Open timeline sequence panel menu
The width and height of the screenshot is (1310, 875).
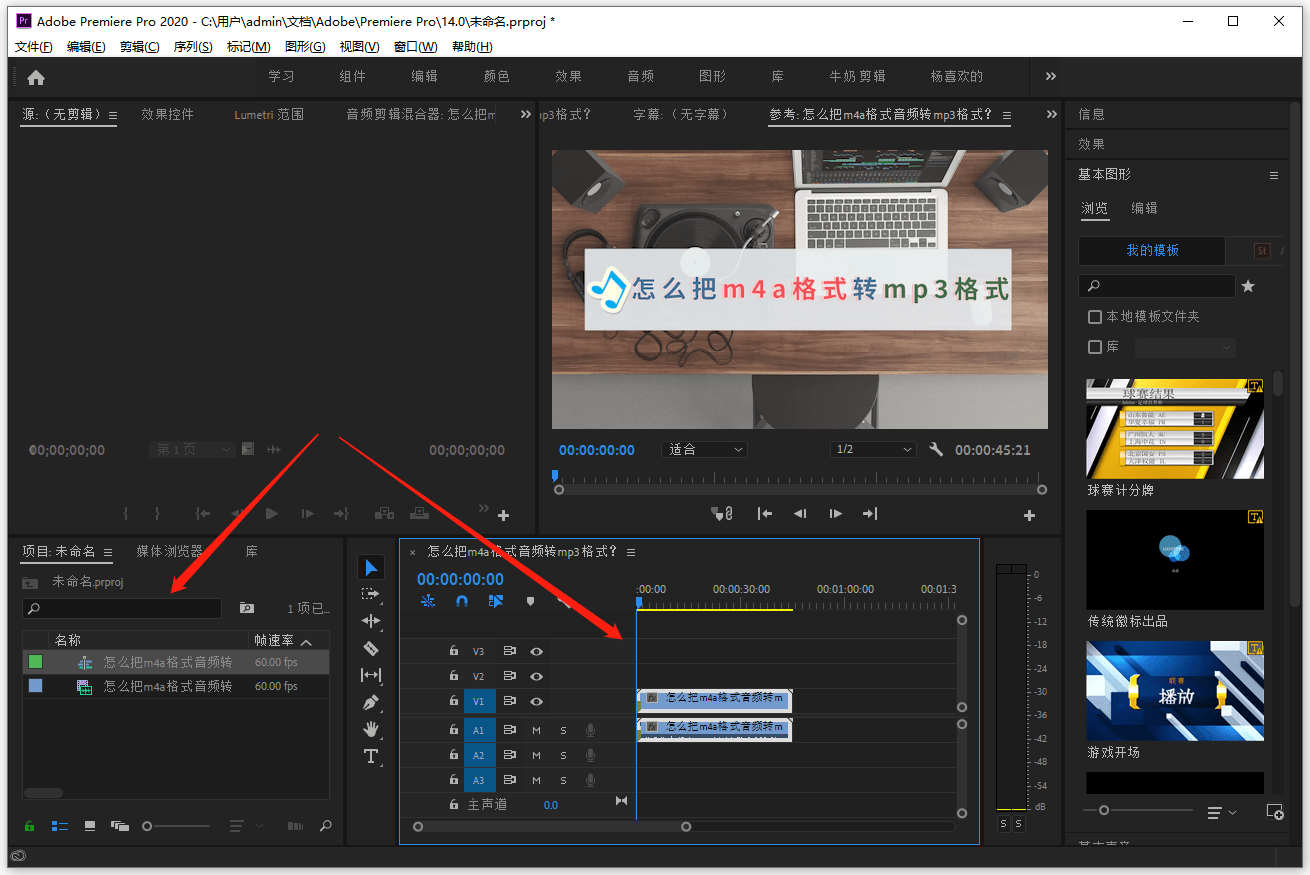(x=631, y=552)
